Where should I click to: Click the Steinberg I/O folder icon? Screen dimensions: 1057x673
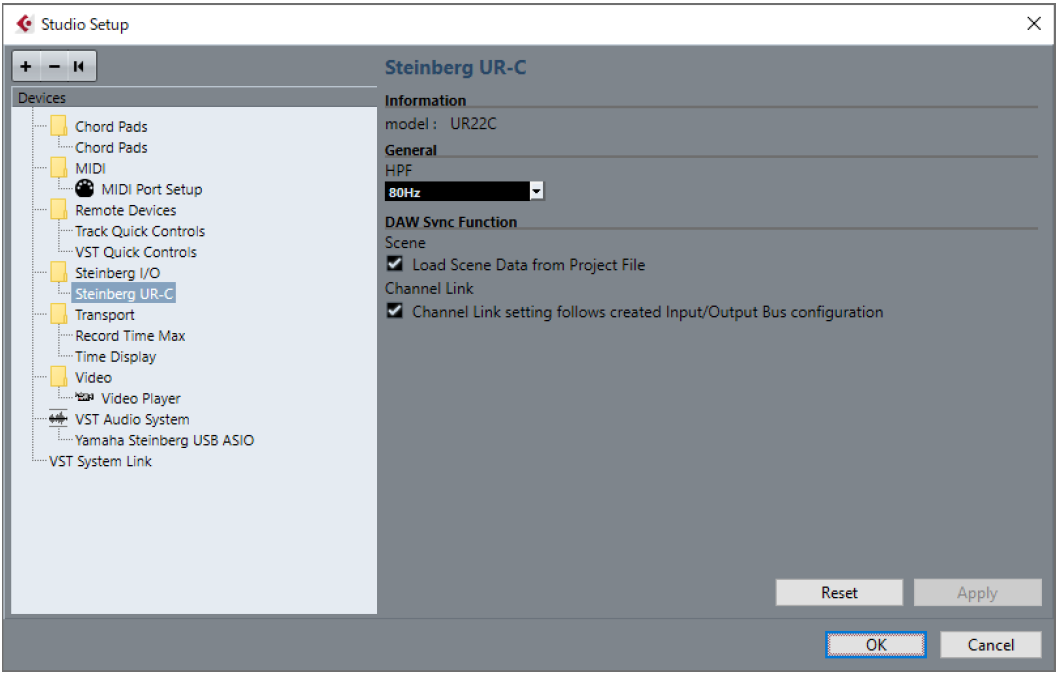click(58, 273)
